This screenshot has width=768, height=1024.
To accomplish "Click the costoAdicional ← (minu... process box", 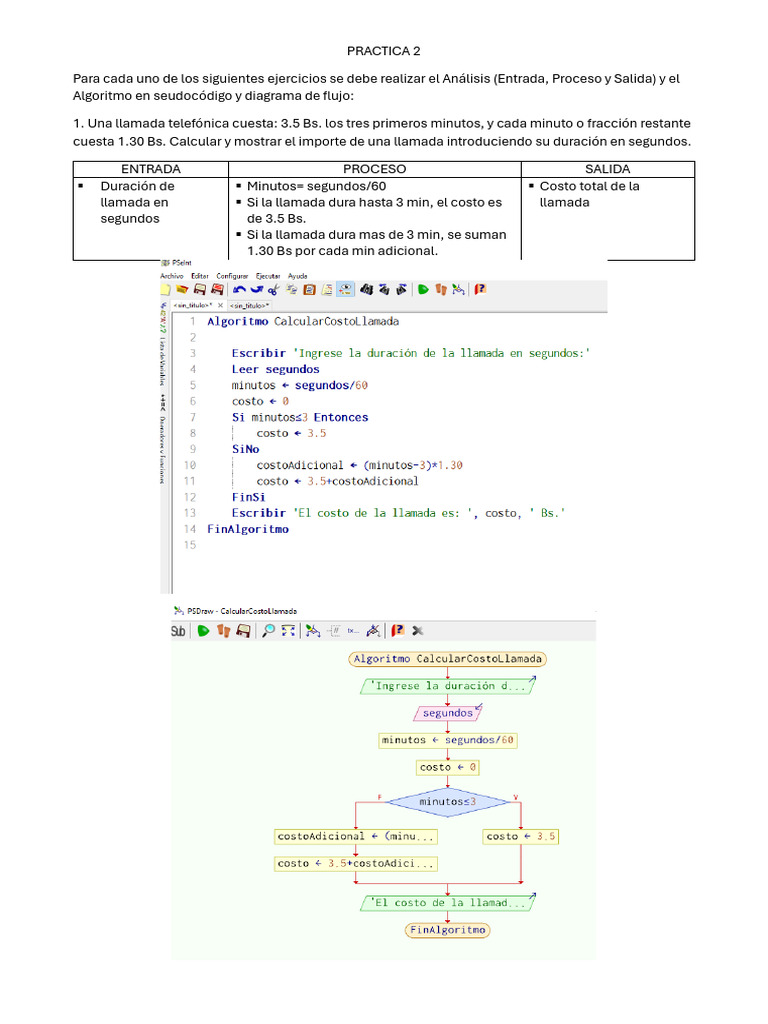I will point(356,837).
